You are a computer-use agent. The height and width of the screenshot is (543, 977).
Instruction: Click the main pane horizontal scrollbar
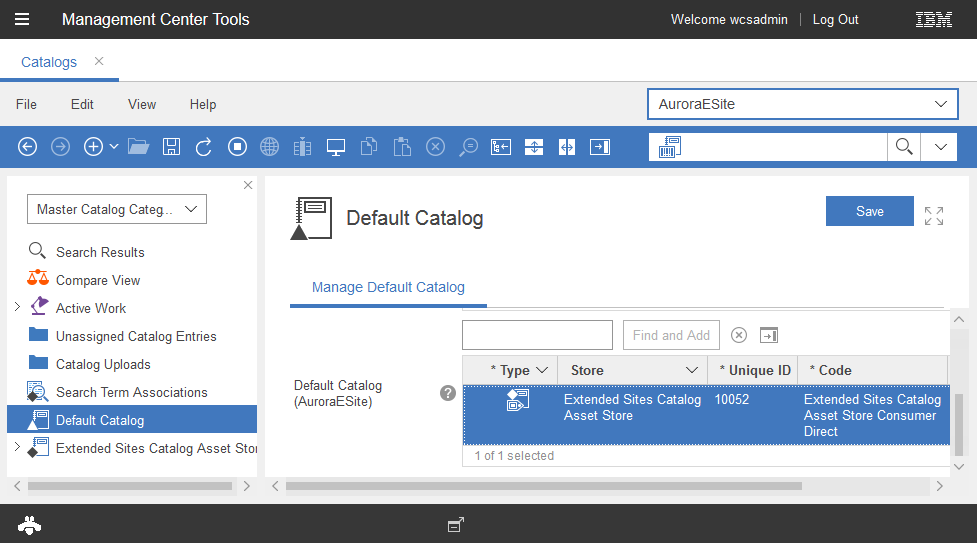[543, 486]
